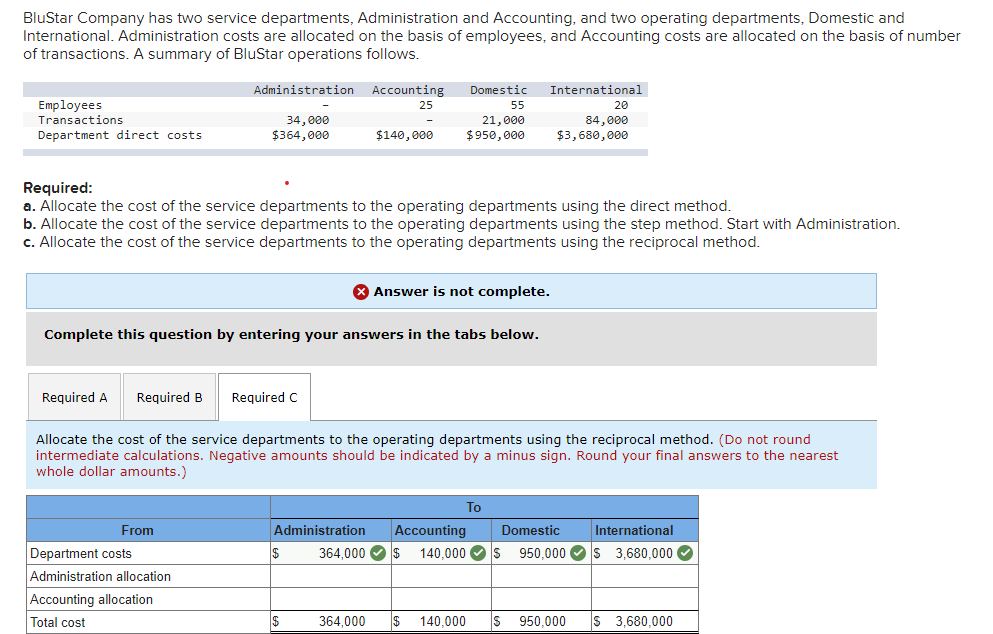Click the 'Department costs' row label
Screen dimensions: 993x634
click(x=81, y=554)
